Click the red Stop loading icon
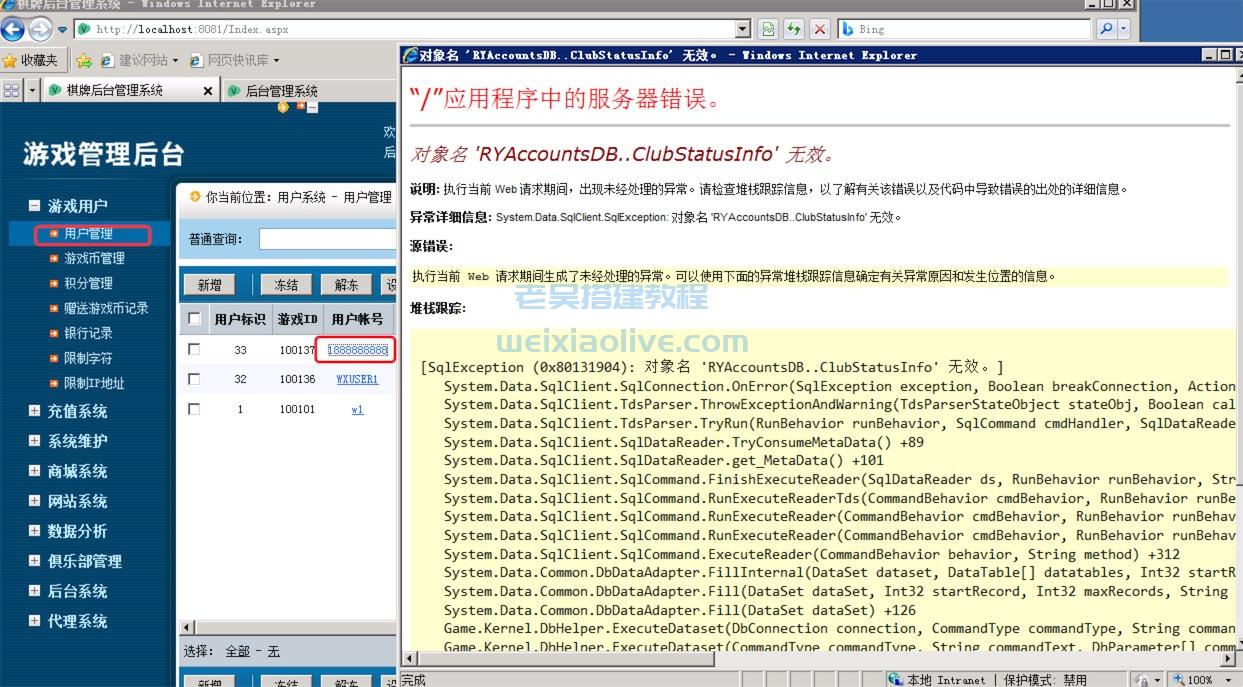Image resolution: width=1243 pixels, height=687 pixels. (819, 29)
